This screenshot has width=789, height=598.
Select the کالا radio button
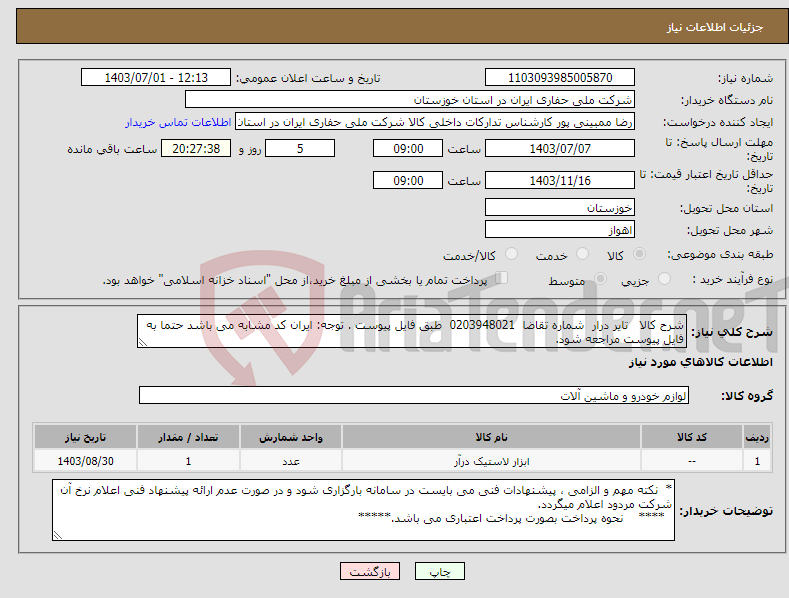point(640,254)
